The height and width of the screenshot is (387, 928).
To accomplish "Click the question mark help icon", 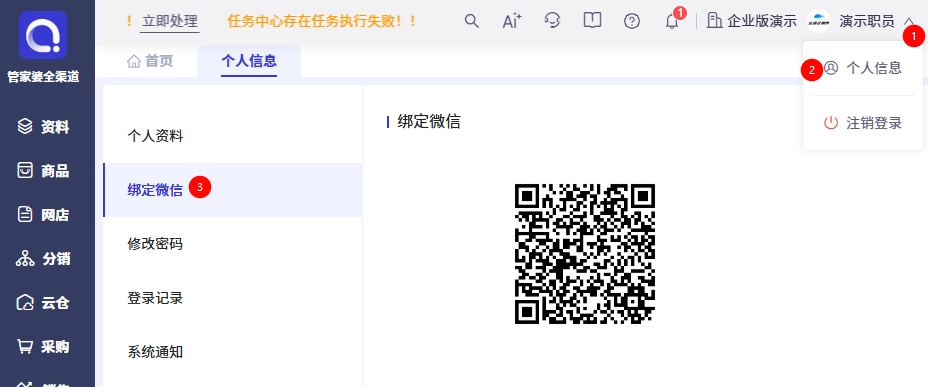I will tap(632, 21).
